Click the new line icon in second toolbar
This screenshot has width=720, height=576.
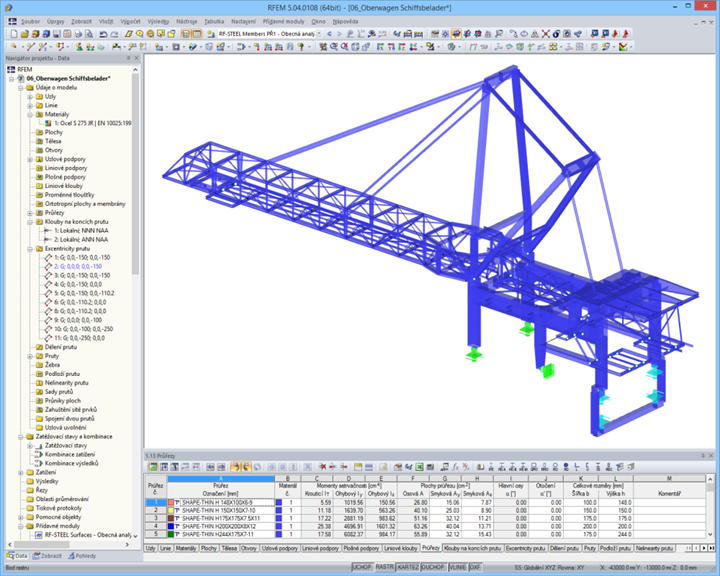tap(31, 46)
